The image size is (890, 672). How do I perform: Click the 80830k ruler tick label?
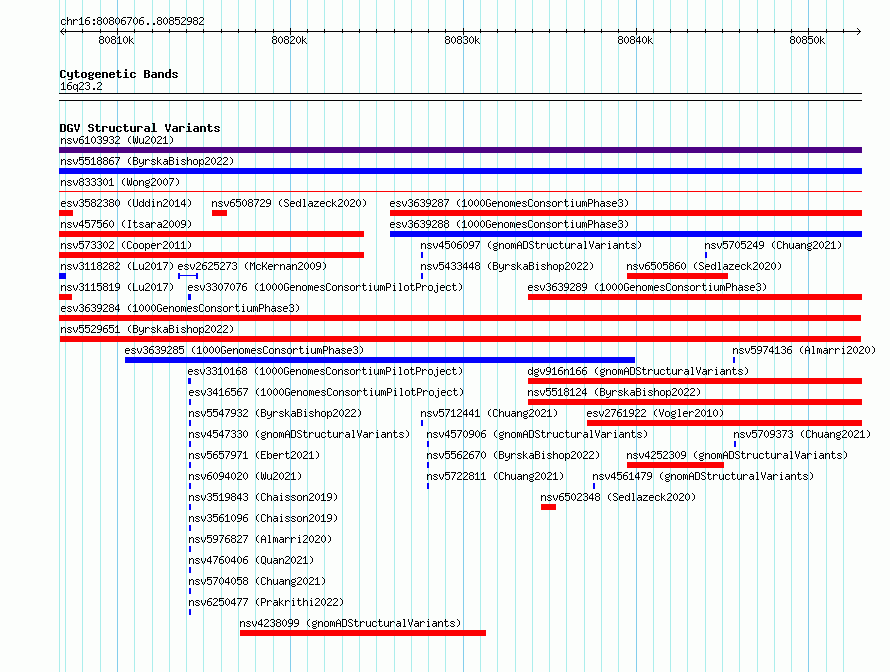pyautogui.click(x=462, y=40)
